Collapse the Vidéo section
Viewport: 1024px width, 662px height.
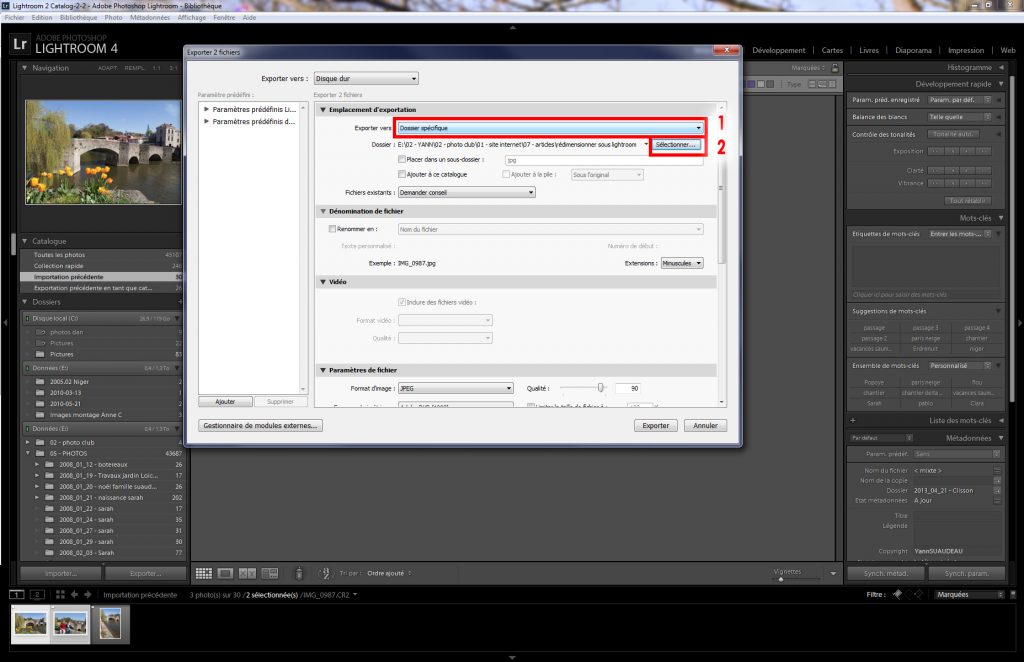(x=323, y=282)
